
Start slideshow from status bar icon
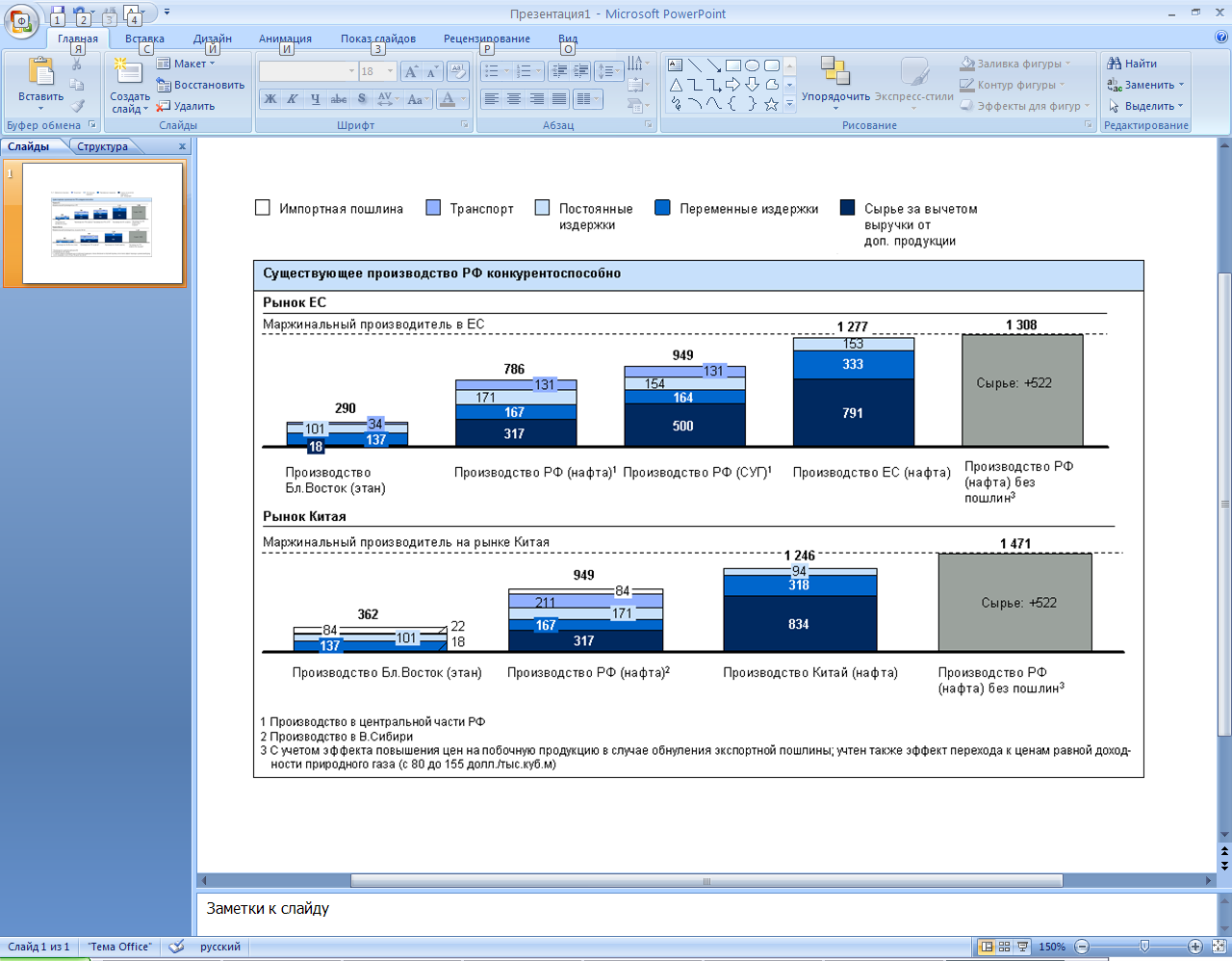[x=1023, y=947]
